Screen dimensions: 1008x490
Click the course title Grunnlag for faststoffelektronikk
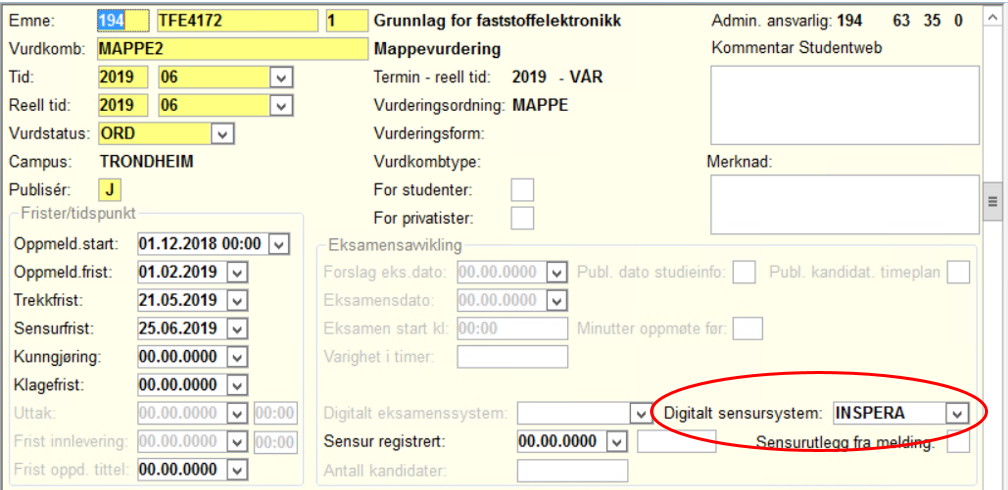[x=498, y=21]
